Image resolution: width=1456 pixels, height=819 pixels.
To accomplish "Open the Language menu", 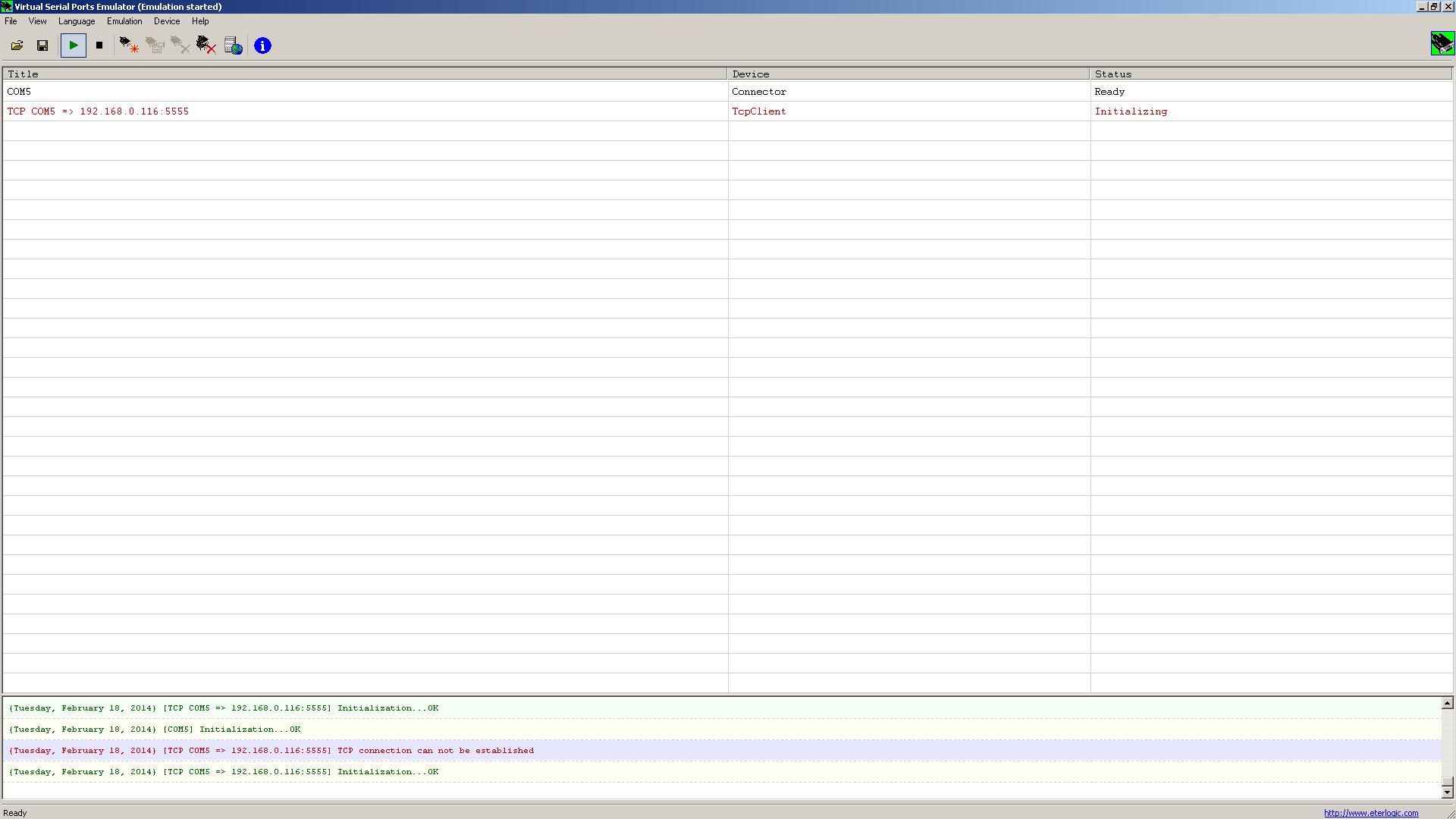I will [76, 21].
